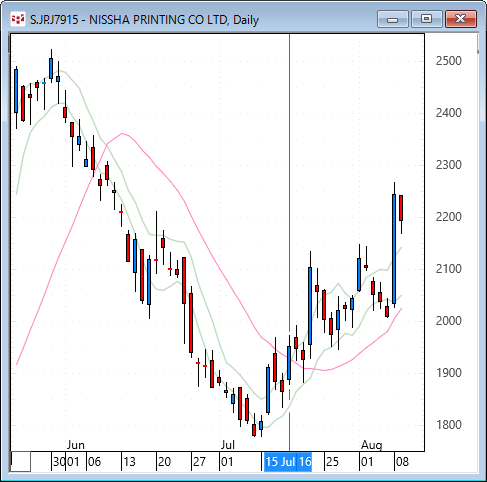Screen dimensions: 487x482
Task: Click the 13 date tick on time axis
Action: (x=129, y=462)
